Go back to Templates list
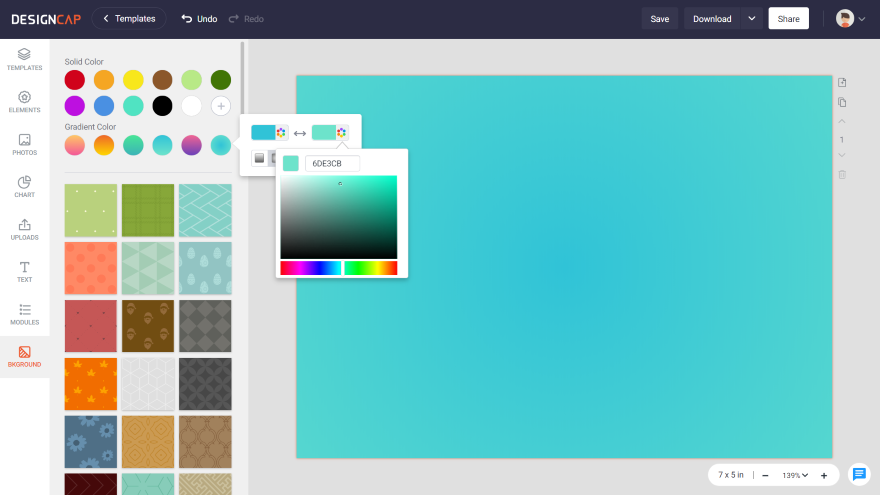 129,19
